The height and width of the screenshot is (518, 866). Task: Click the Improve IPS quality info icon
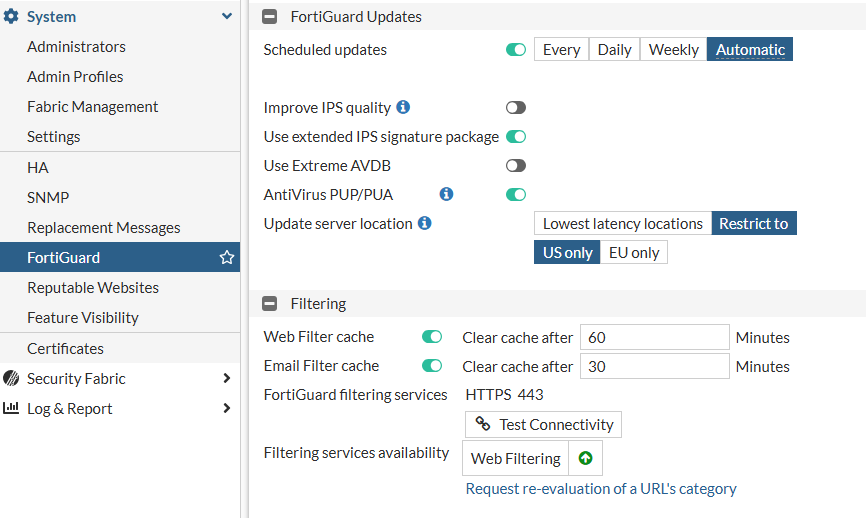(403, 107)
